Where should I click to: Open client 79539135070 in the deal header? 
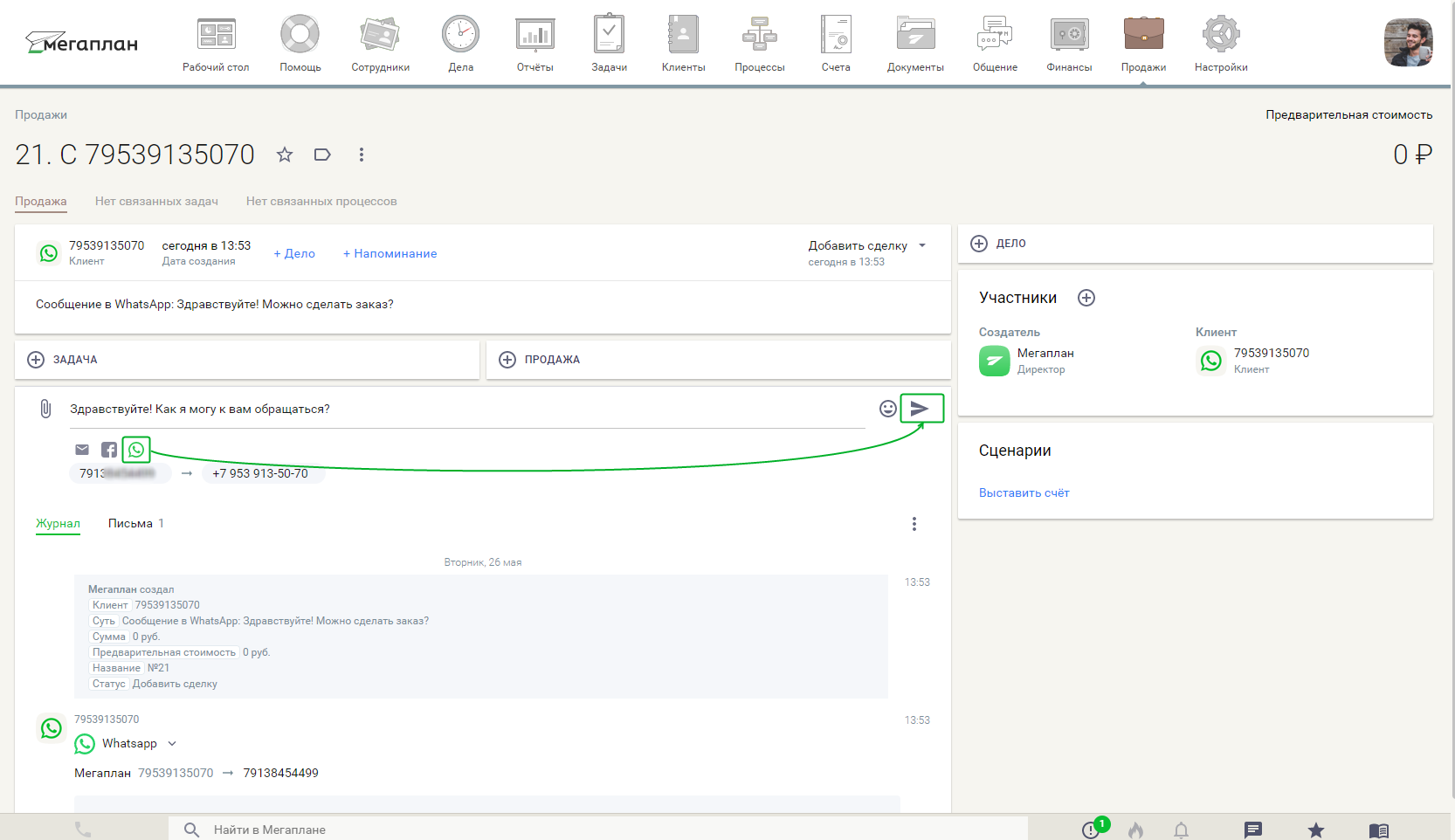coord(107,245)
